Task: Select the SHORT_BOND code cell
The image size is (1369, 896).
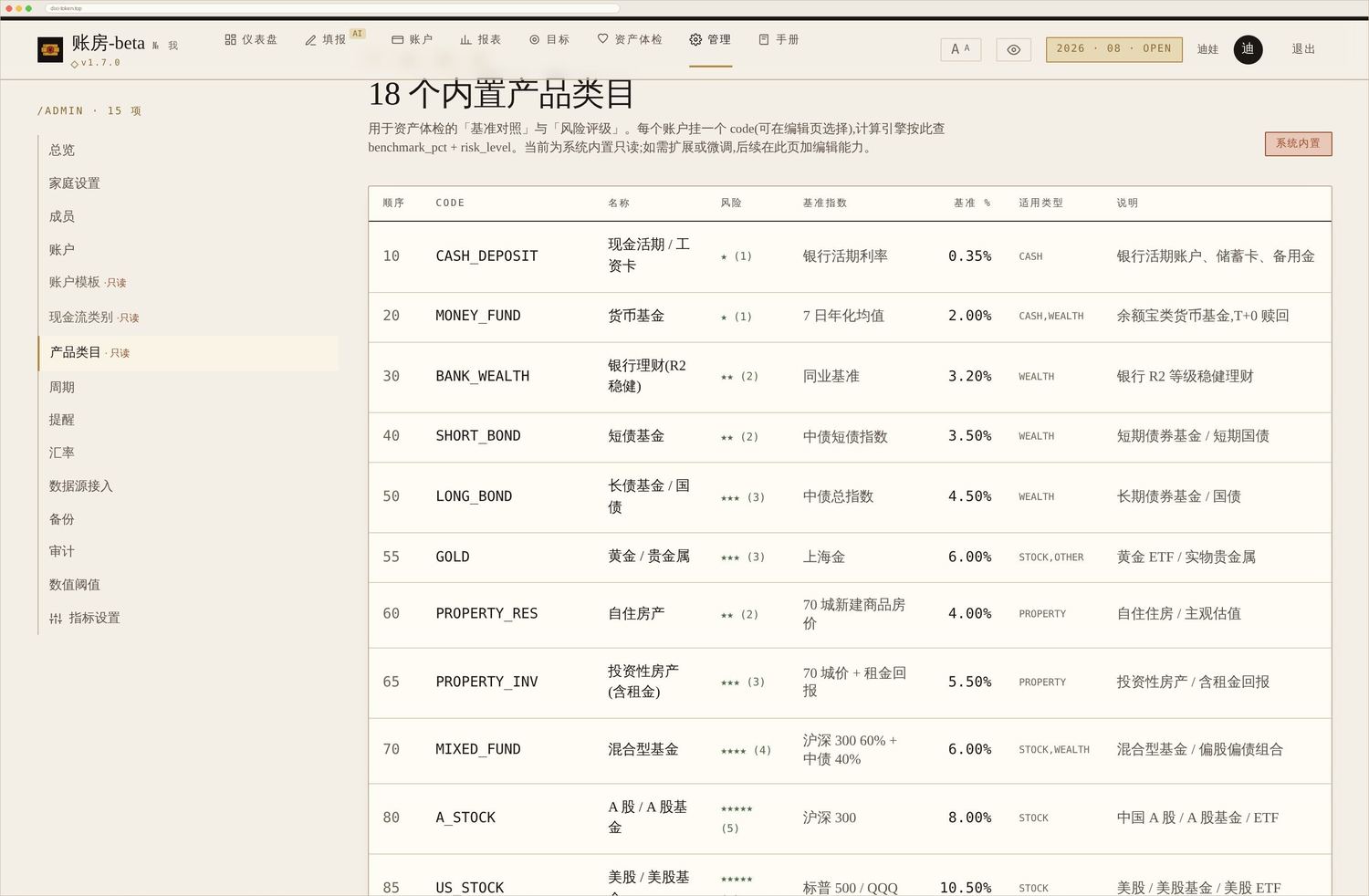Action: point(478,436)
